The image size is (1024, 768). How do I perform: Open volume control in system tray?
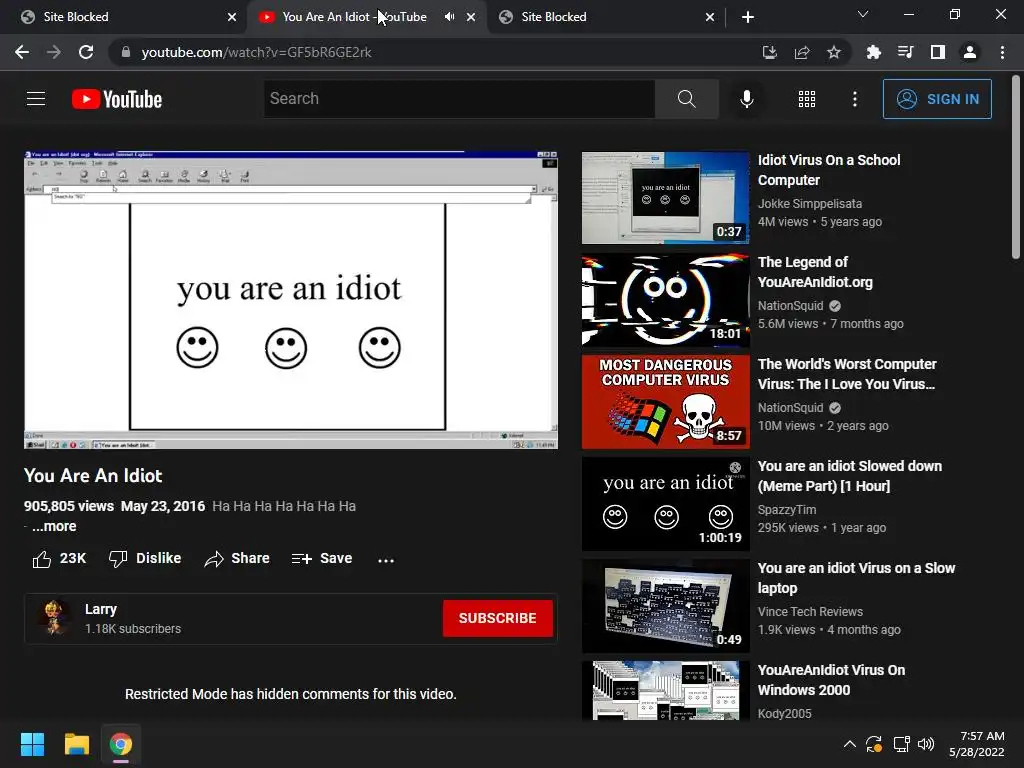coord(926,744)
